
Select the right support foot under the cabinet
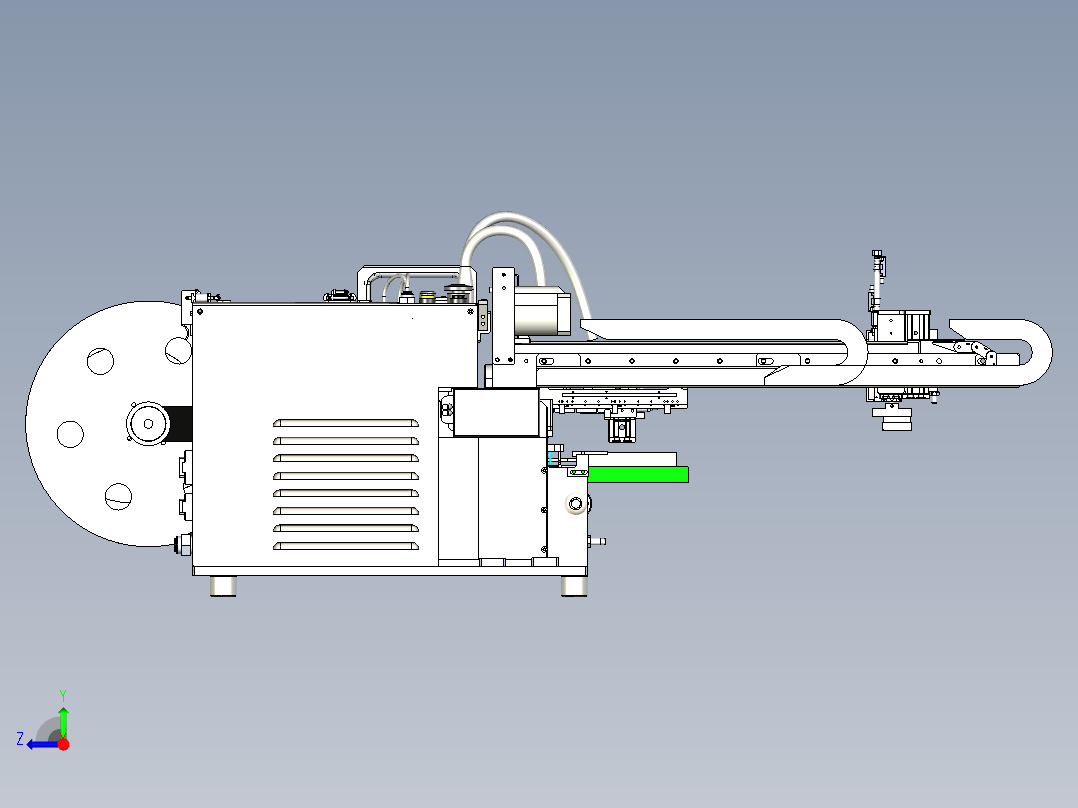573,586
